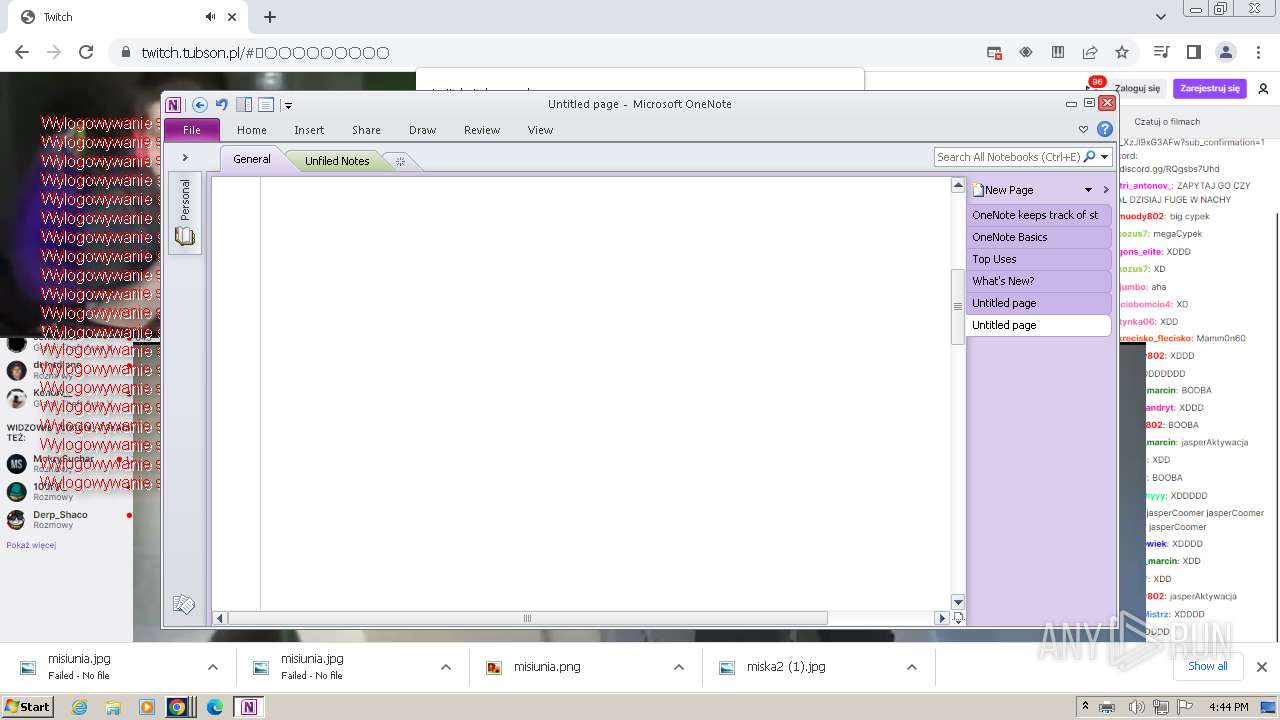
Task: Open first Untitled page above the selected page
Action: tap(1038, 303)
